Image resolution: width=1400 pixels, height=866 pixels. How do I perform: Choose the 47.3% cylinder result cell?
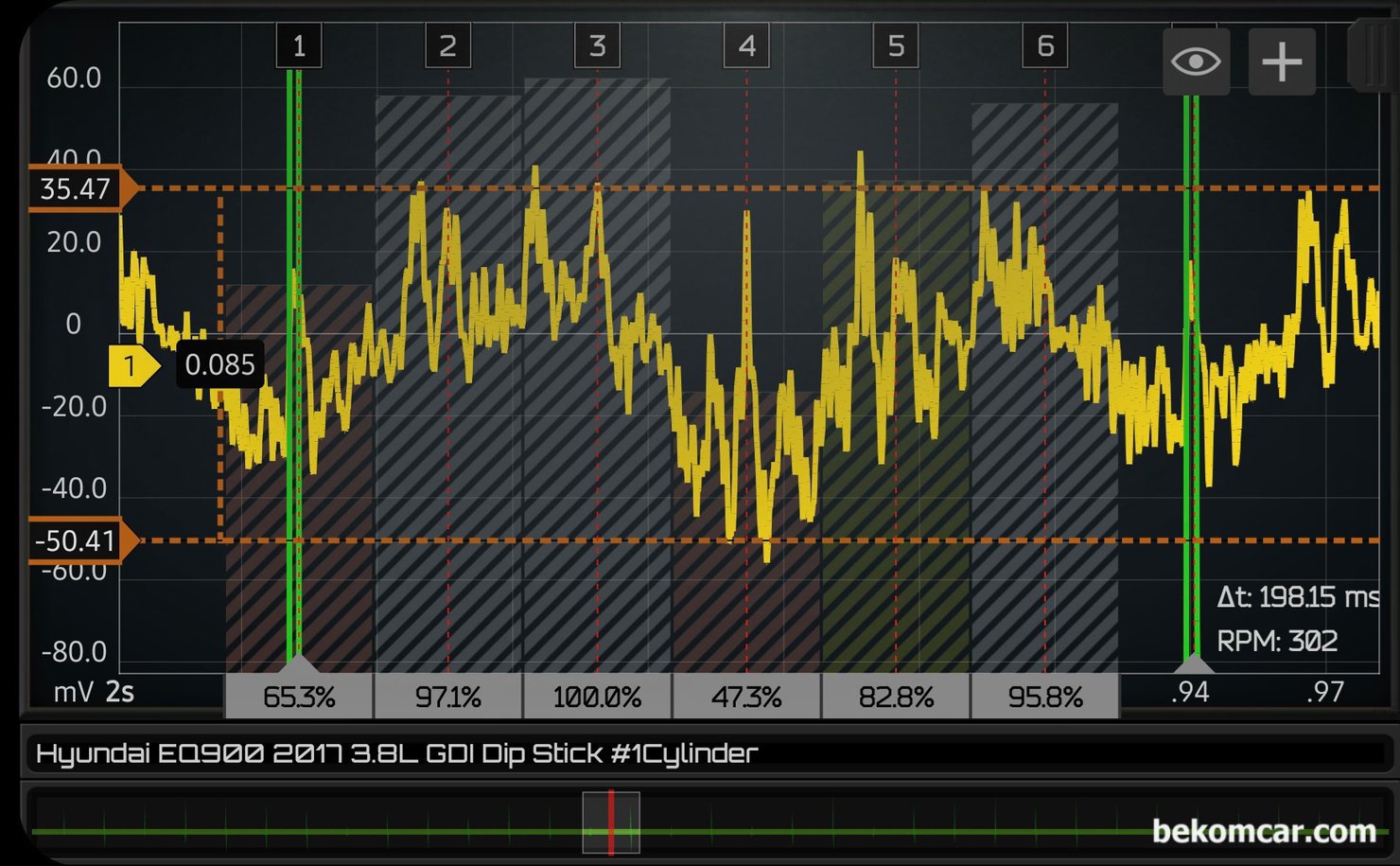coord(746,698)
